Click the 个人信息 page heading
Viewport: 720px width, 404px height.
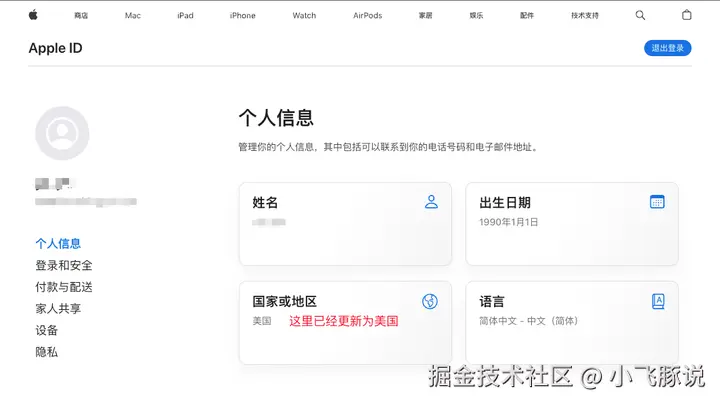(276, 118)
